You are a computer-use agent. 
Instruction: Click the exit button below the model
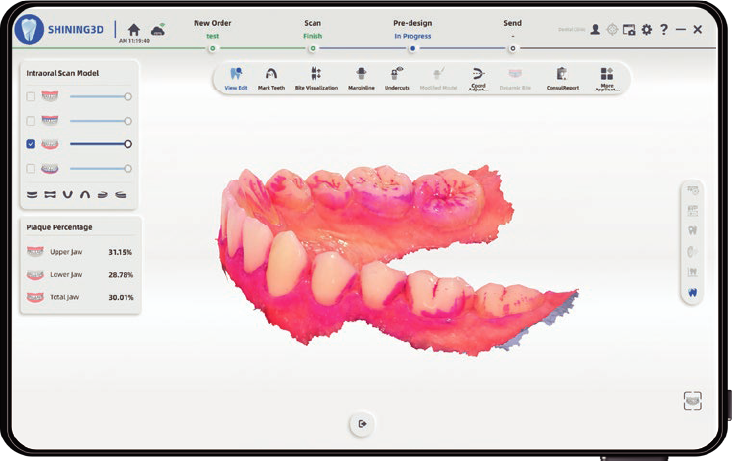pyautogui.click(x=362, y=424)
